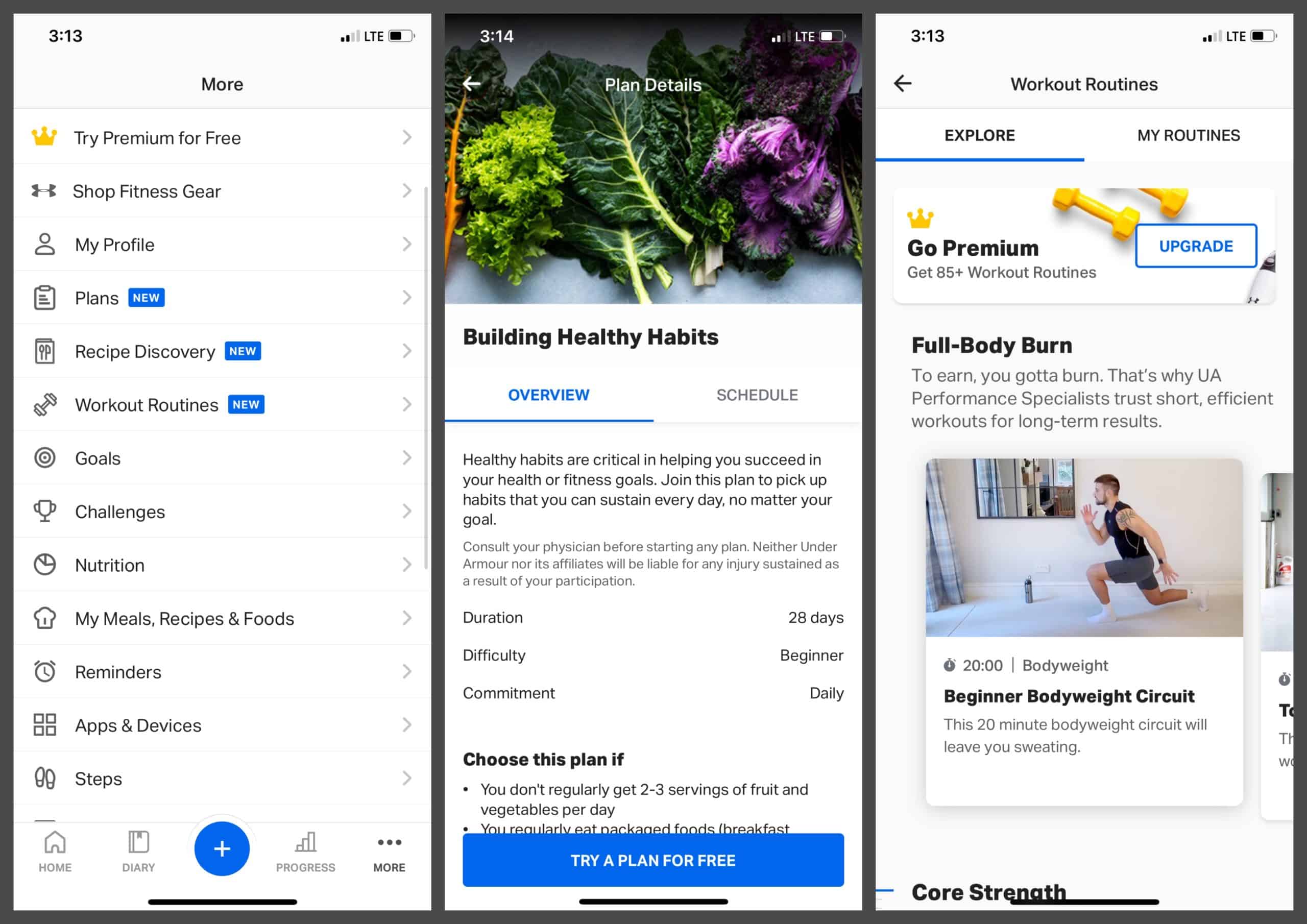This screenshot has height=924, width=1307.
Task: Tap the profile person icon
Action: pyautogui.click(x=45, y=244)
